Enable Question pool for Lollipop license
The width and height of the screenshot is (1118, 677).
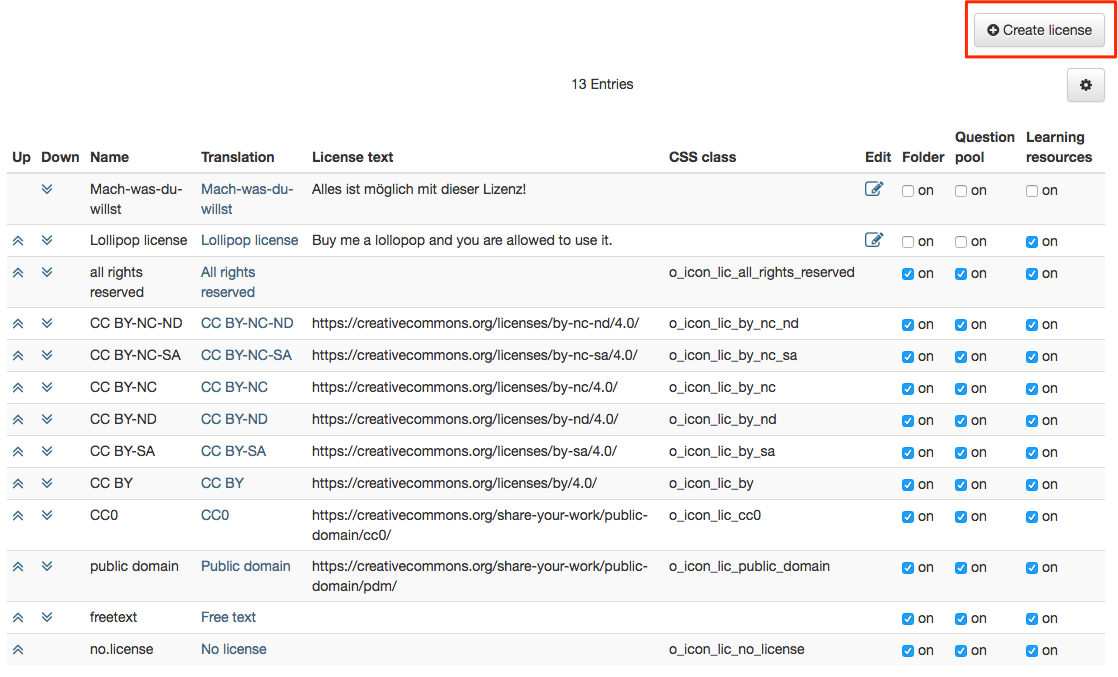[x=961, y=242]
